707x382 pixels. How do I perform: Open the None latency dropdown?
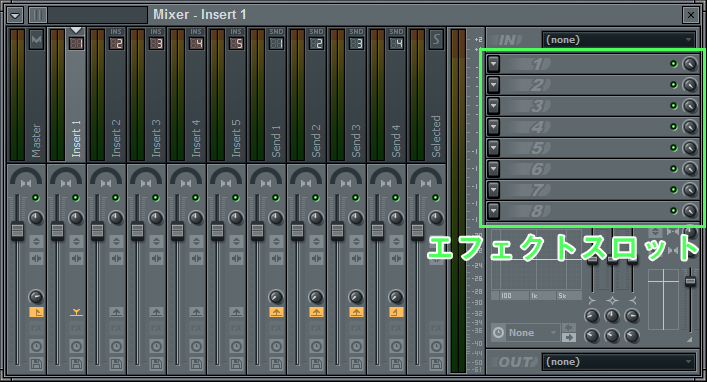(x=533, y=333)
